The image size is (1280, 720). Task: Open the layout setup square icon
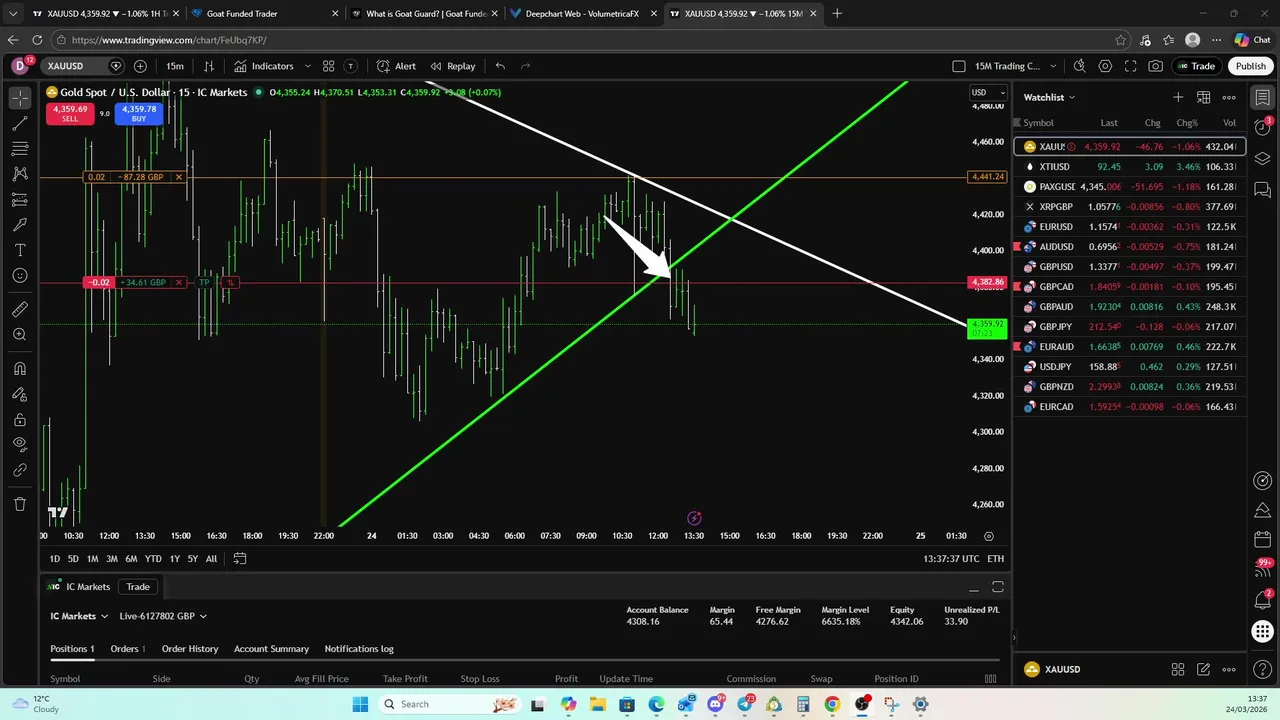pyautogui.click(x=959, y=66)
